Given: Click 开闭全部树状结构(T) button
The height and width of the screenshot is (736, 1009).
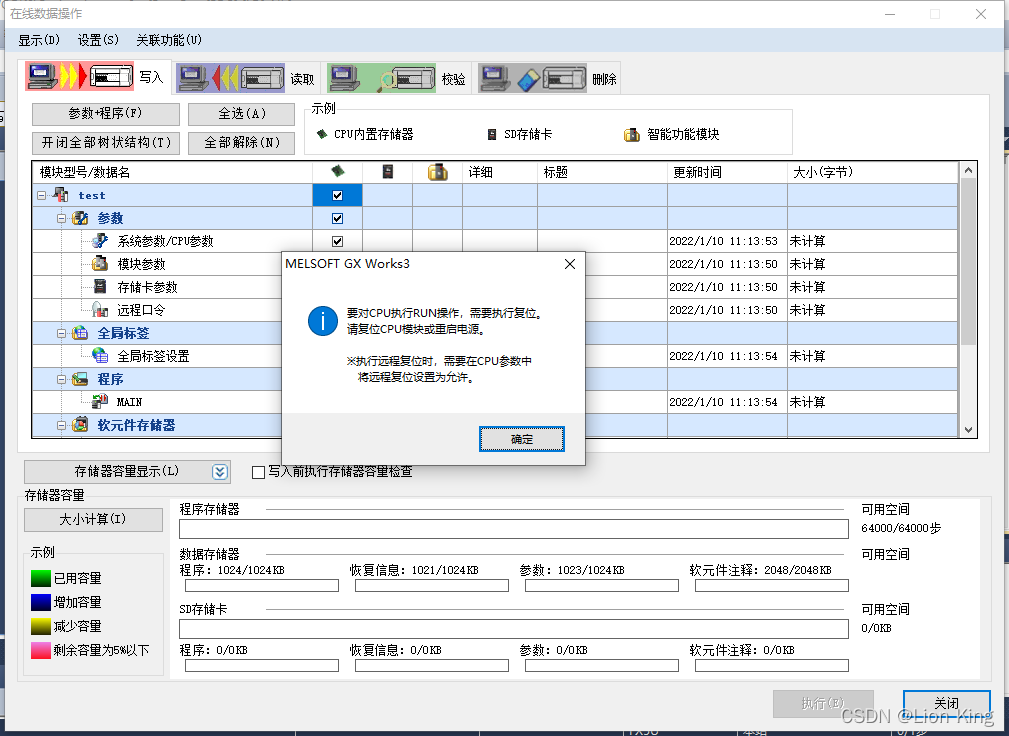Looking at the screenshot, I should pos(106,143).
